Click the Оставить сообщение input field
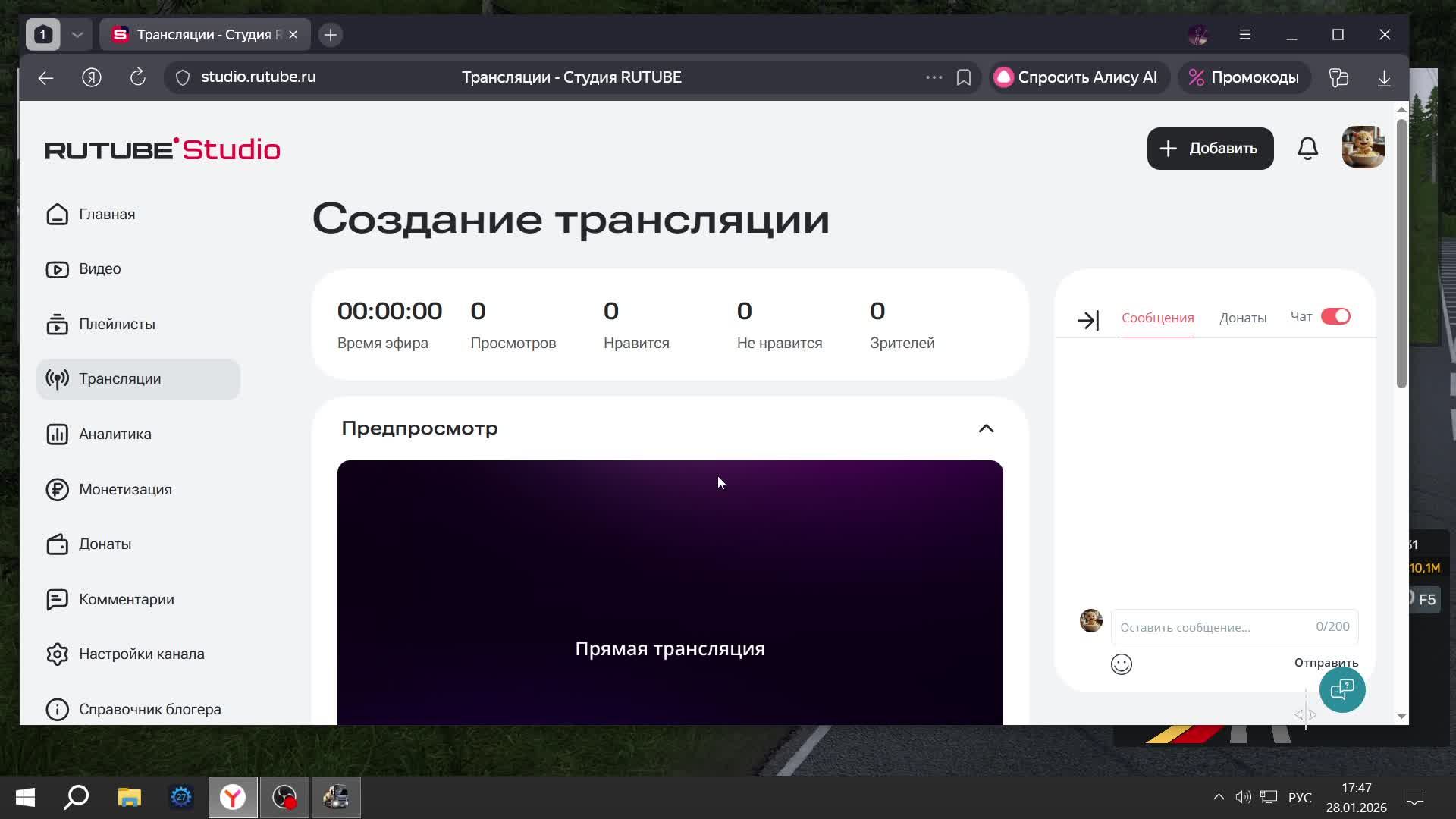The image size is (1456, 819). tap(1213, 627)
